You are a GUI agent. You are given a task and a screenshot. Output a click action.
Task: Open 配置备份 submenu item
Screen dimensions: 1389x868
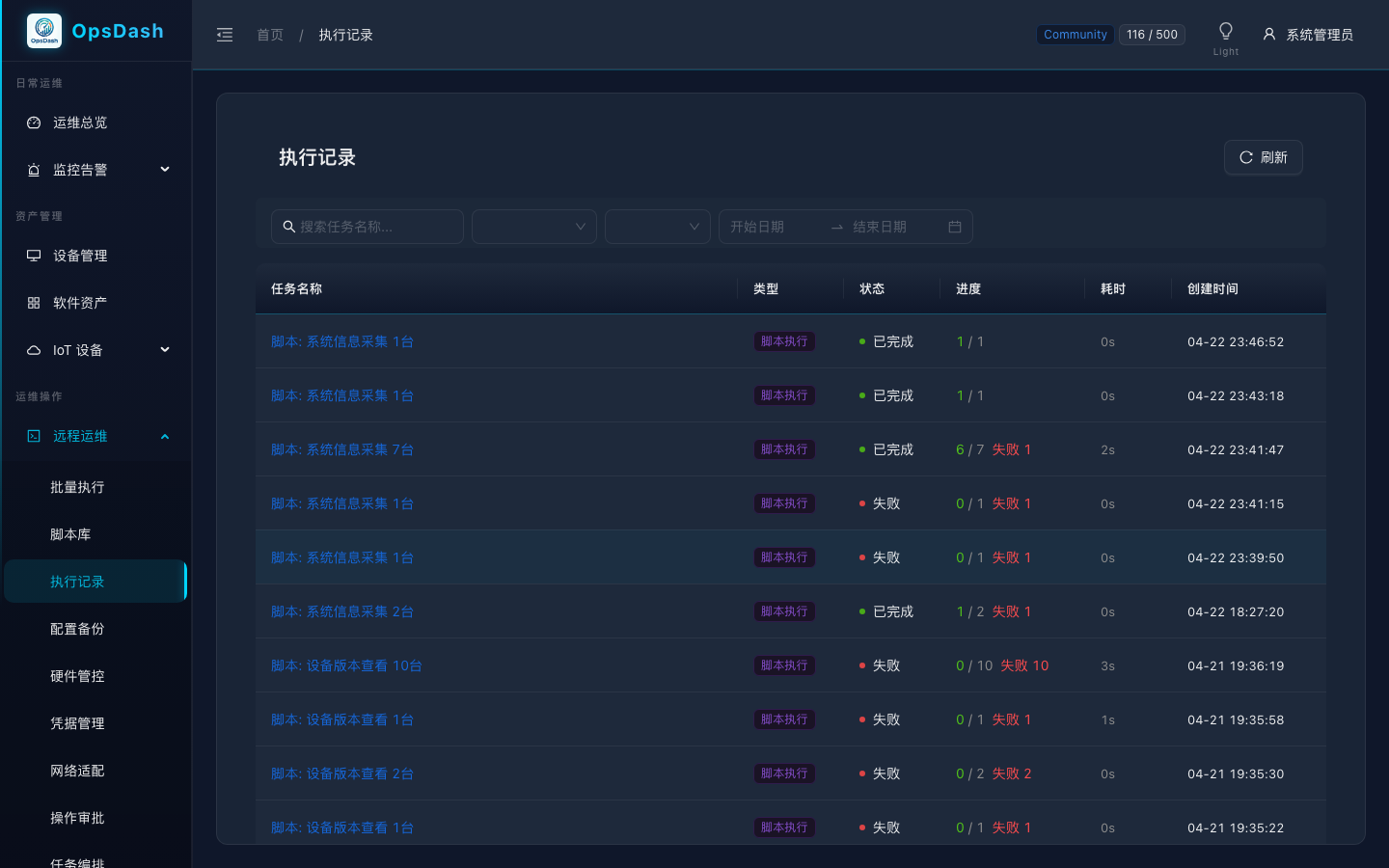pyautogui.click(x=95, y=629)
